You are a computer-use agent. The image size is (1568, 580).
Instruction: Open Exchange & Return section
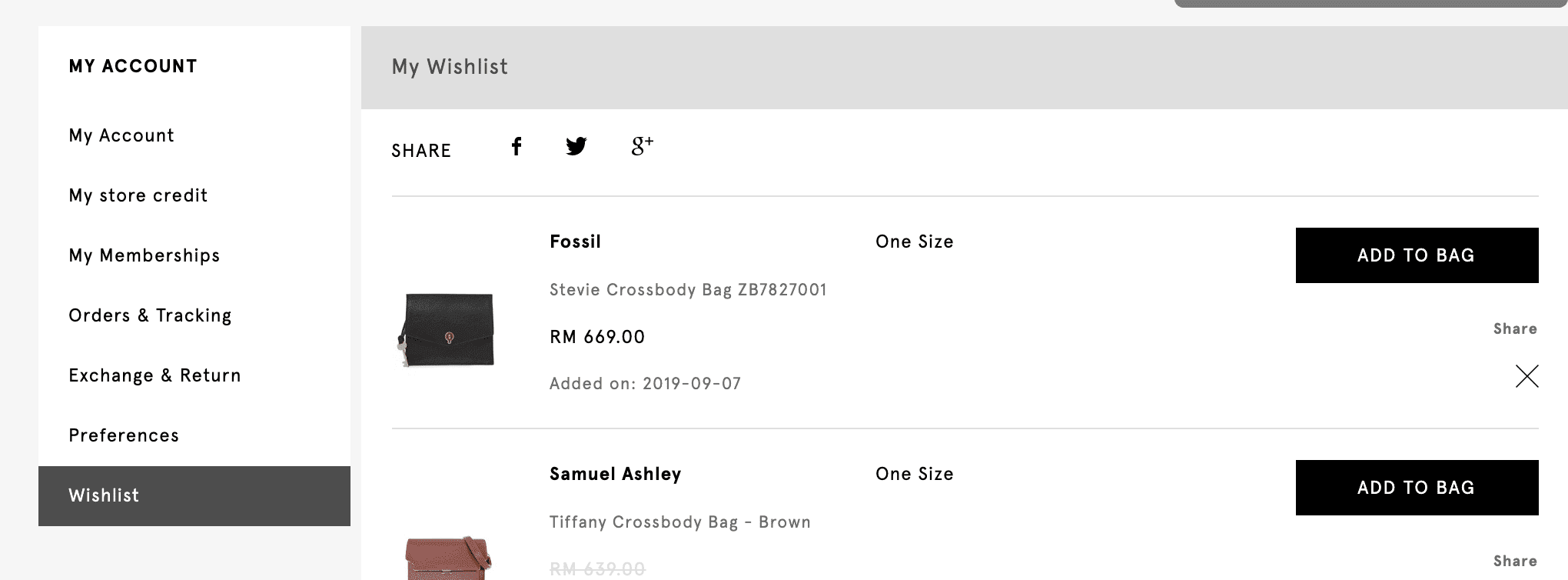(154, 375)
